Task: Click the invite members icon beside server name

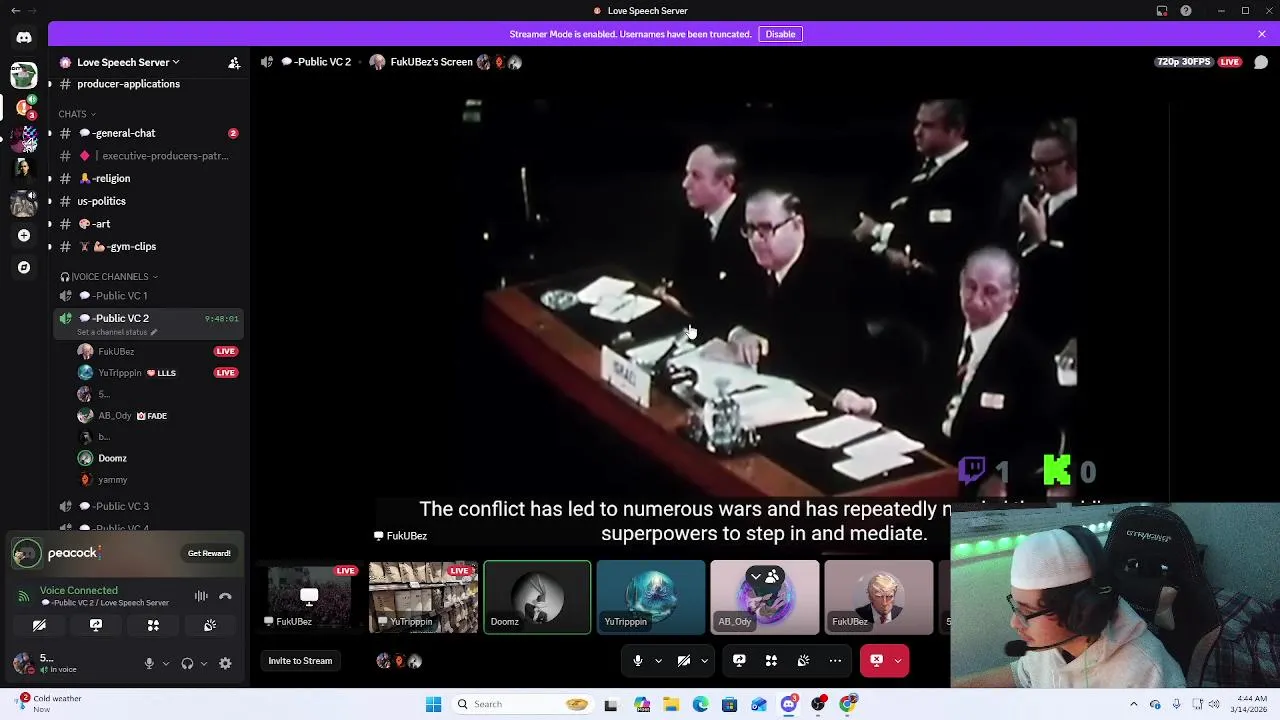Action: tap(234, 63)
